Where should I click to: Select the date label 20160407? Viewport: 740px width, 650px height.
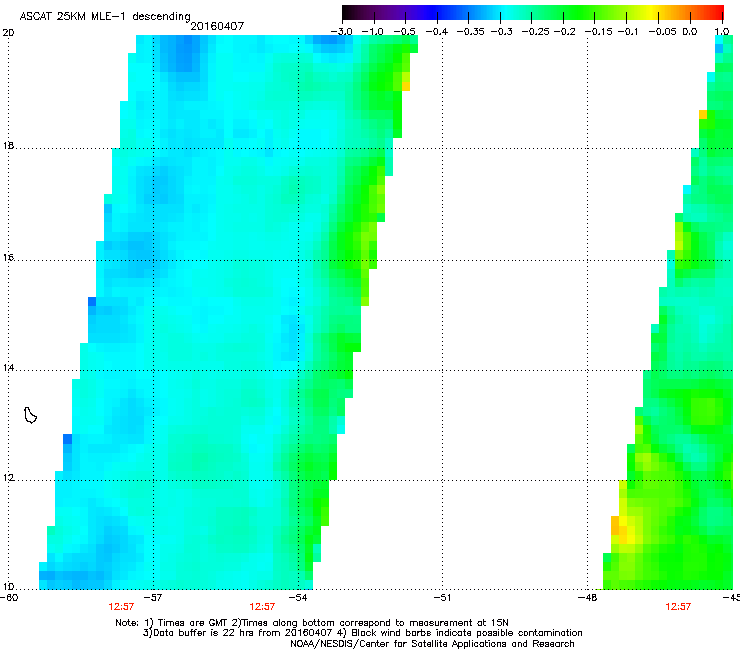pos(217,26)
